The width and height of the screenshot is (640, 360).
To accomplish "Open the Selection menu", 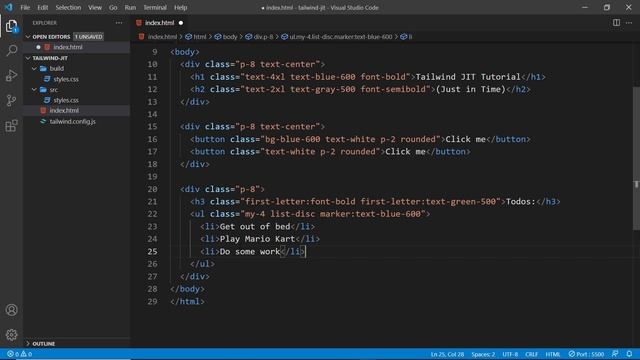I will (x=68, y=7).
